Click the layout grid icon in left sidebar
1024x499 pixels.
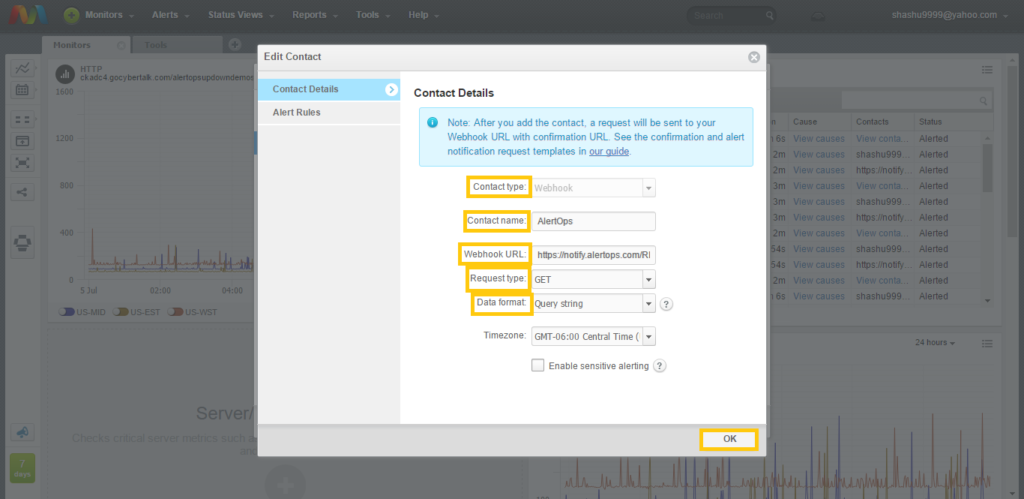22,120
